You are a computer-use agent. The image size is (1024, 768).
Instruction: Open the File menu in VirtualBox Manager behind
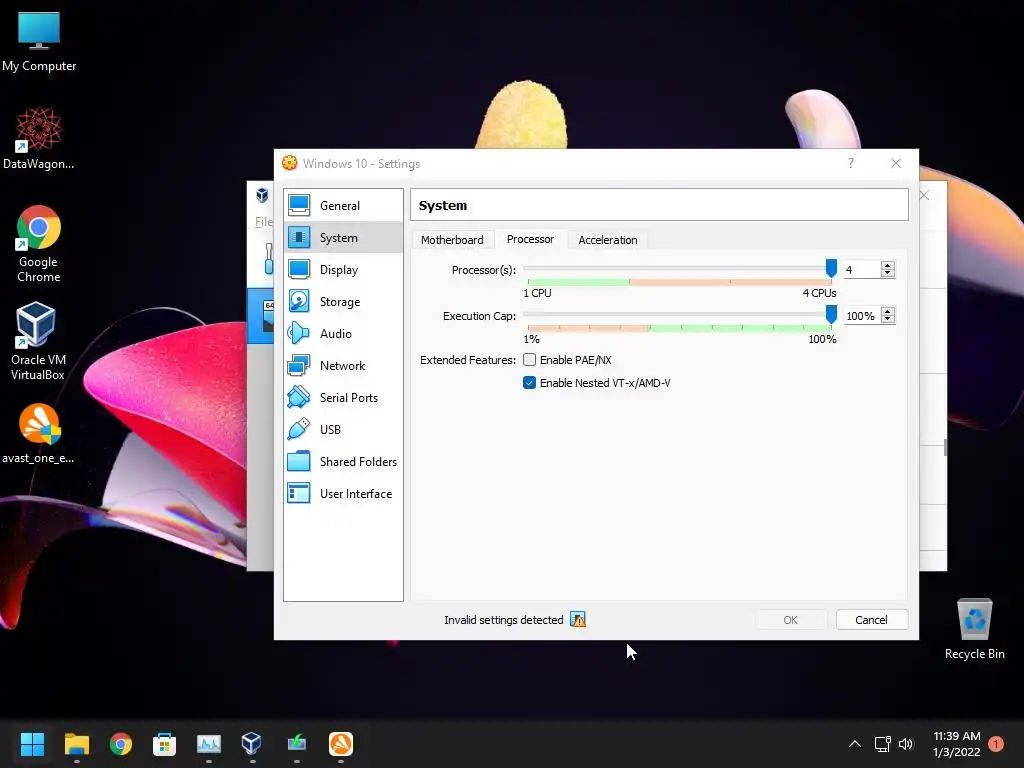tap(263, 222)
